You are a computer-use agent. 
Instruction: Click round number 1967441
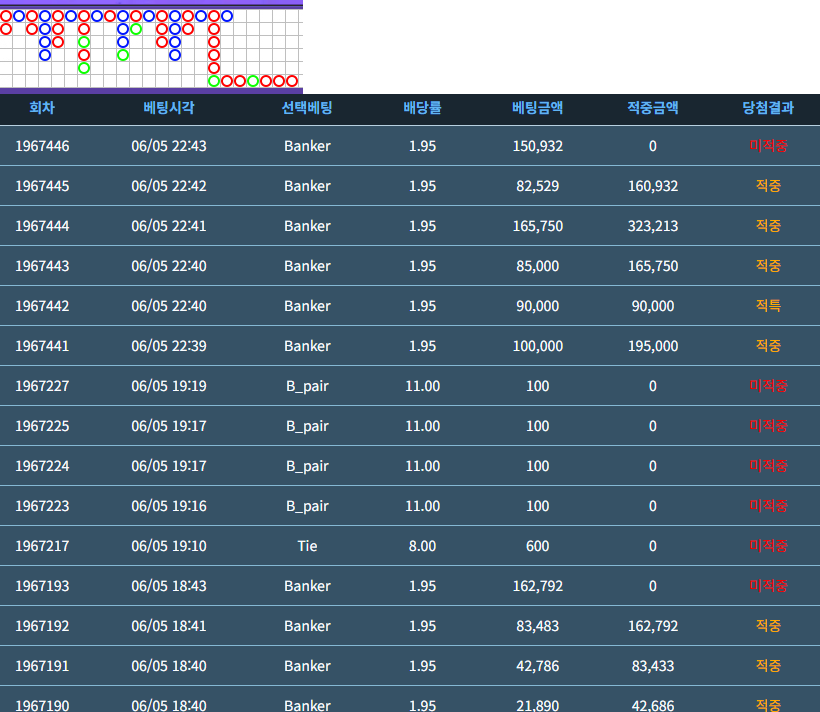[x=42, y=346]
